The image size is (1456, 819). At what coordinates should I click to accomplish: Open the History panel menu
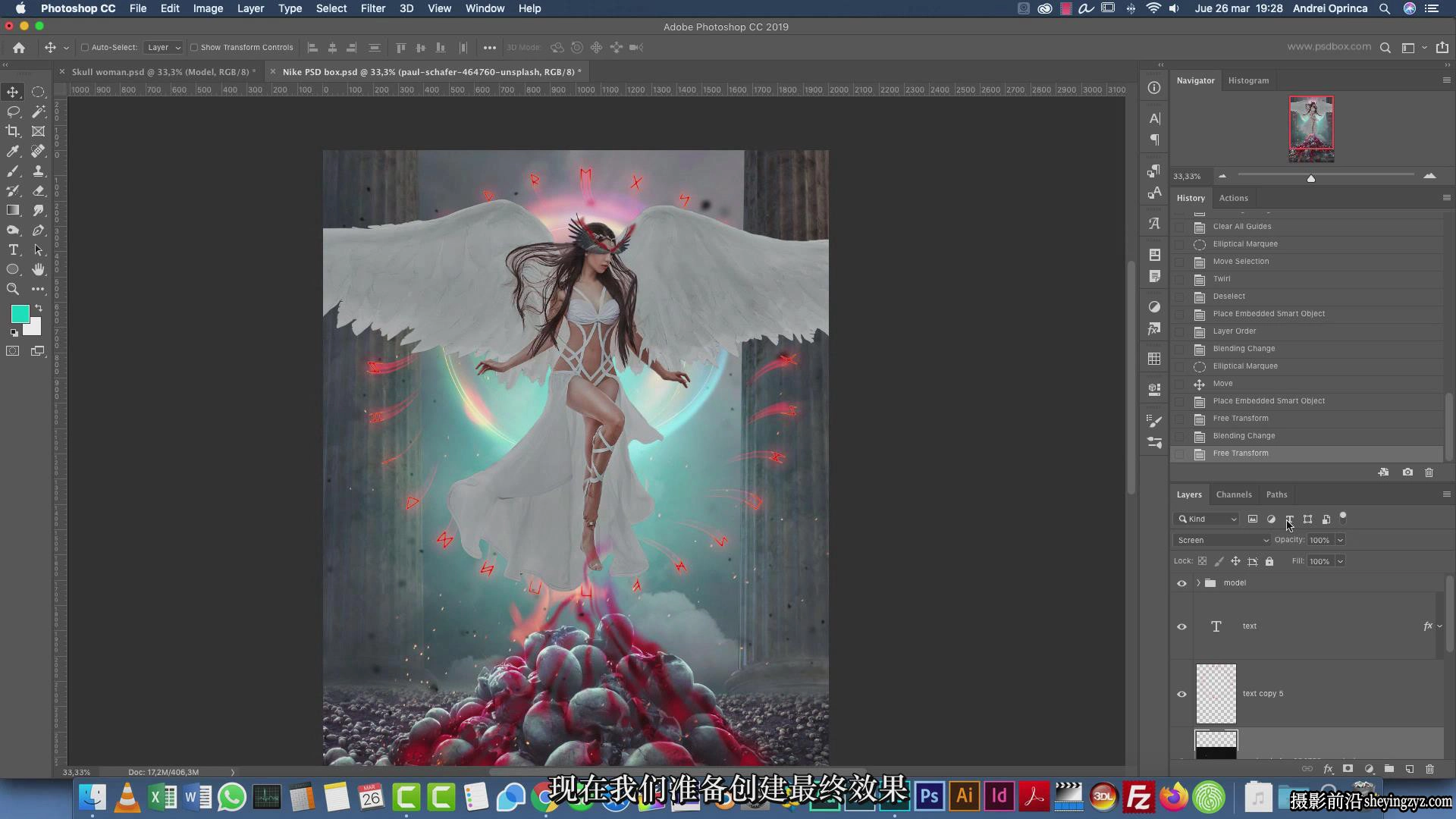pyautogui.click(x=1446, y=198)
